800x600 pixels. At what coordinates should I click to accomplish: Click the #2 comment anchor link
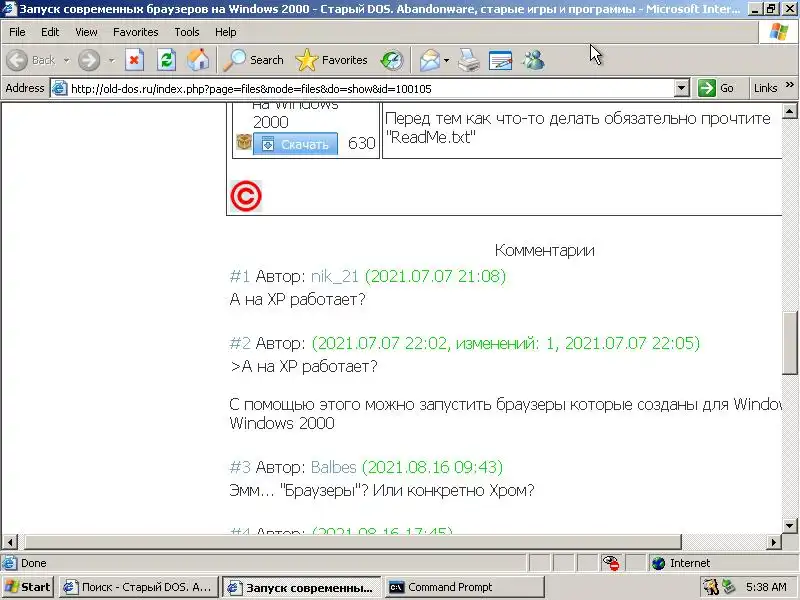pos(240,343)
